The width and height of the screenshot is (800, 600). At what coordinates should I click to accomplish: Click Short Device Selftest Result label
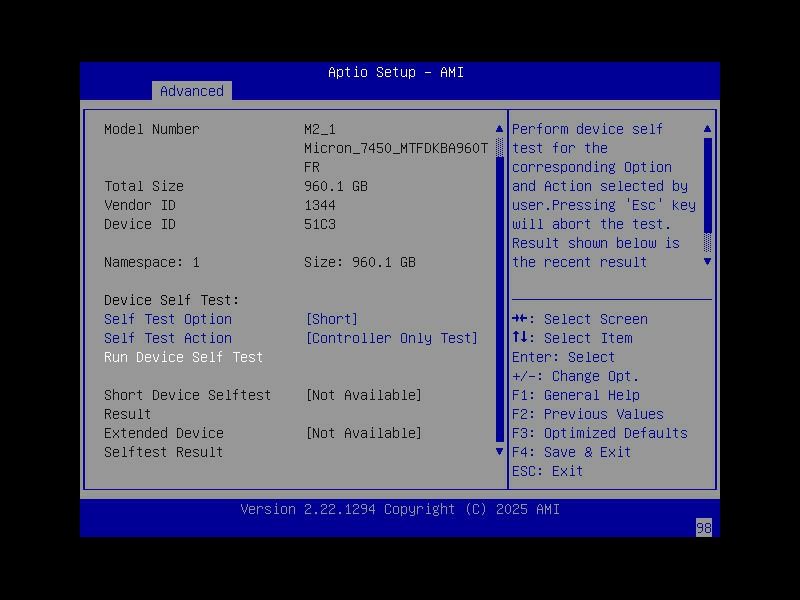coord(187,405)
